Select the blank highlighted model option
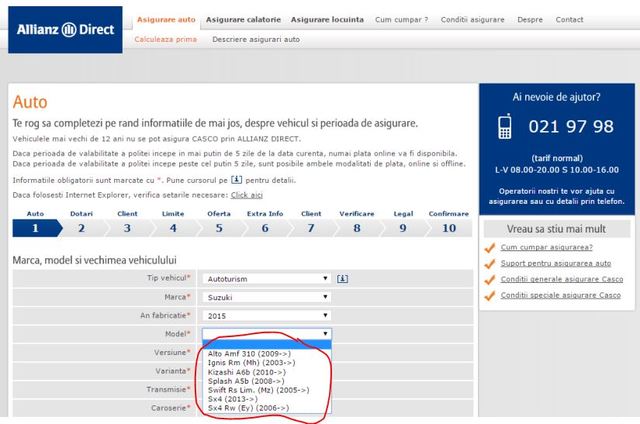Viewport: 640px width, 424px height. click(267, 345)
